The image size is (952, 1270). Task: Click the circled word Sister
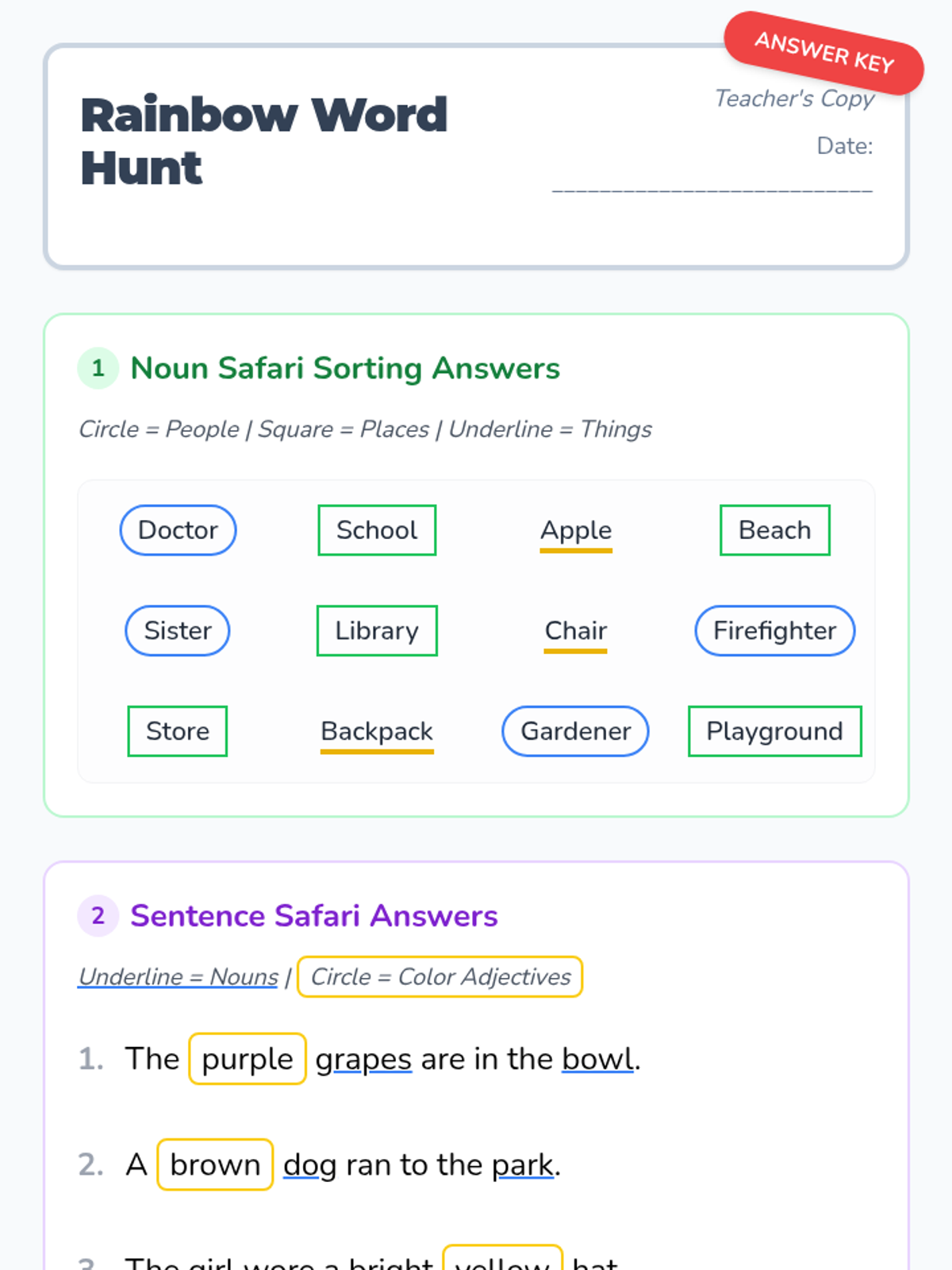tap(178, 631)
